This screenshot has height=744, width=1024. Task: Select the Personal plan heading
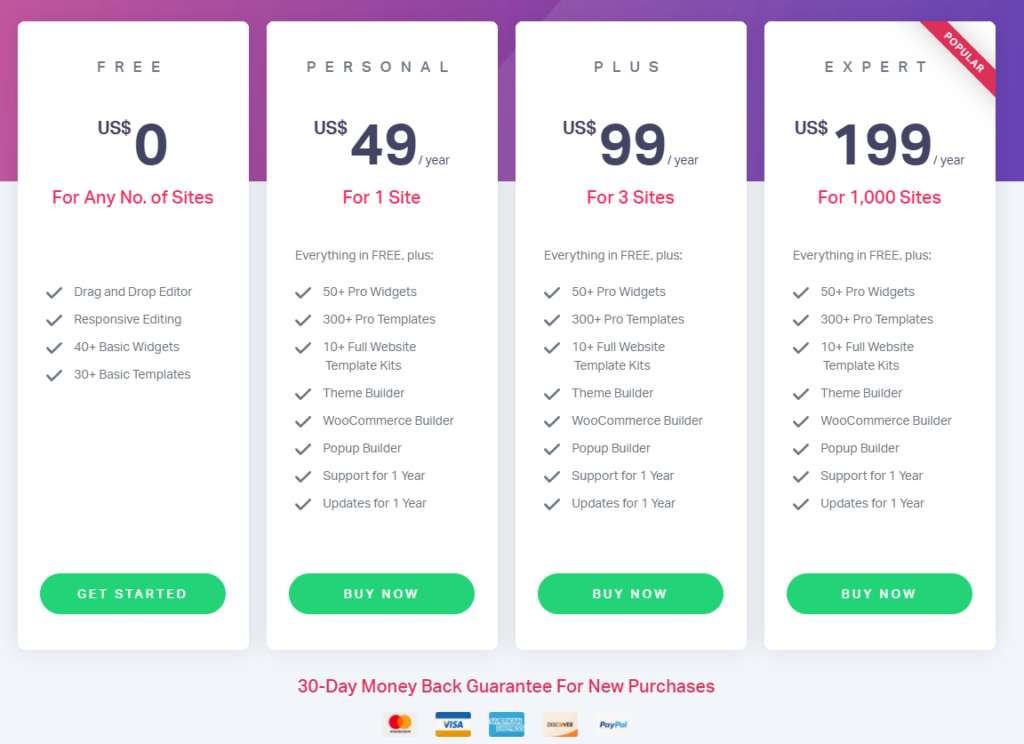[379, 67]
